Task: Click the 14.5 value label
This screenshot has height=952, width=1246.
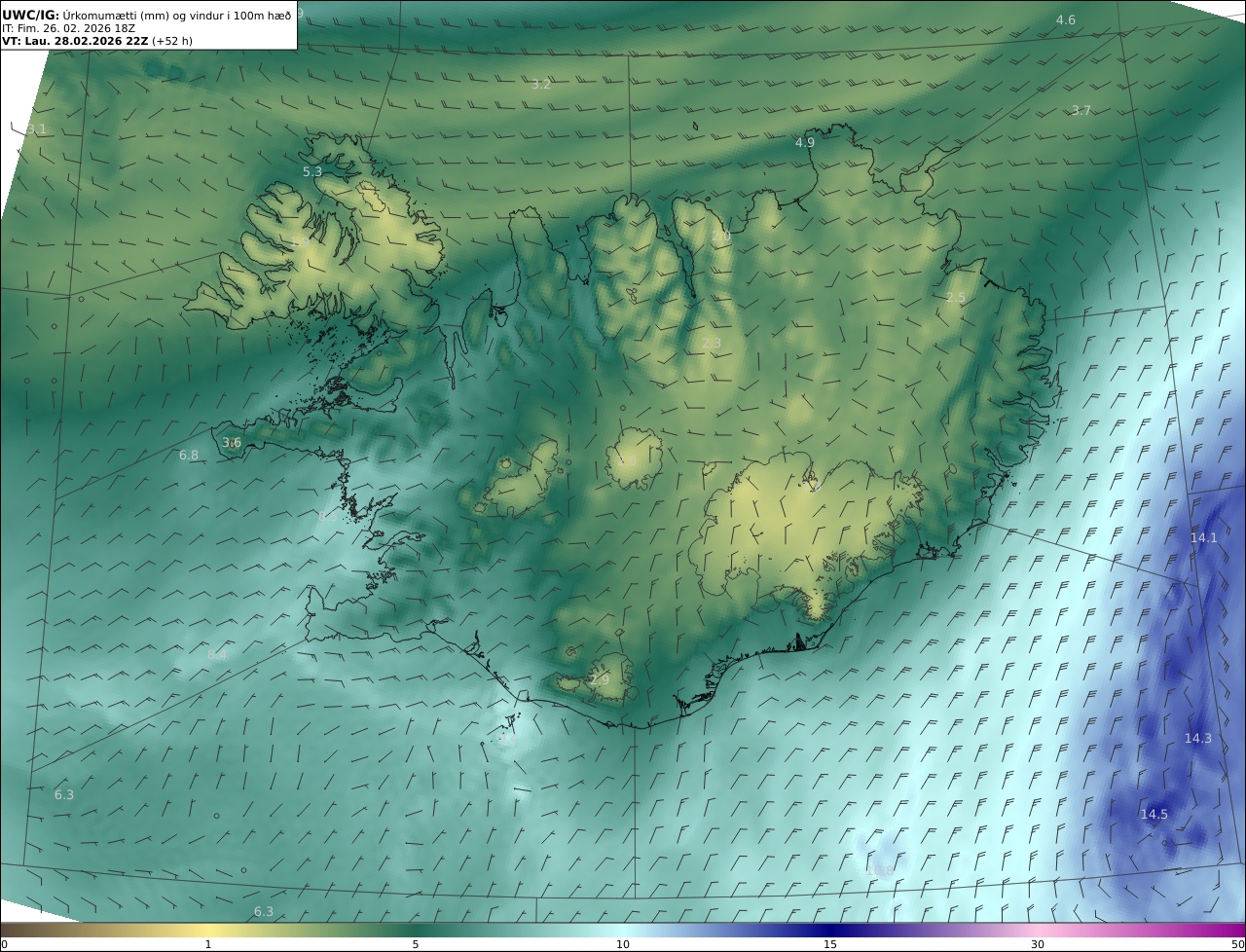Action: [x=1154, y=814]
